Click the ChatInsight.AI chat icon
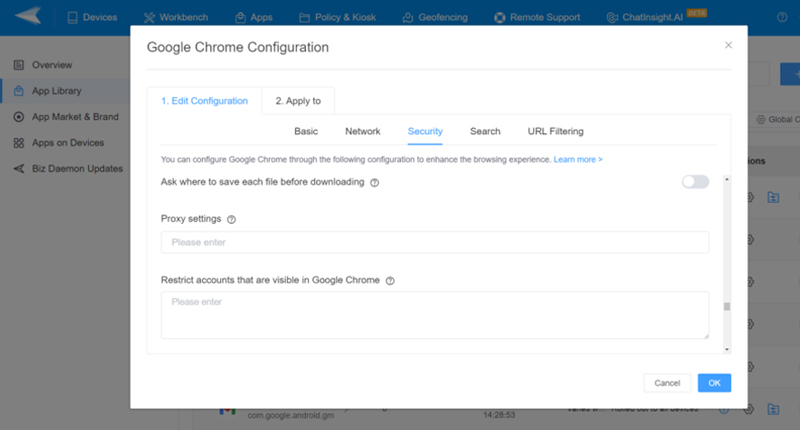This screenshot has width=800, height=430. coord(612,18)
